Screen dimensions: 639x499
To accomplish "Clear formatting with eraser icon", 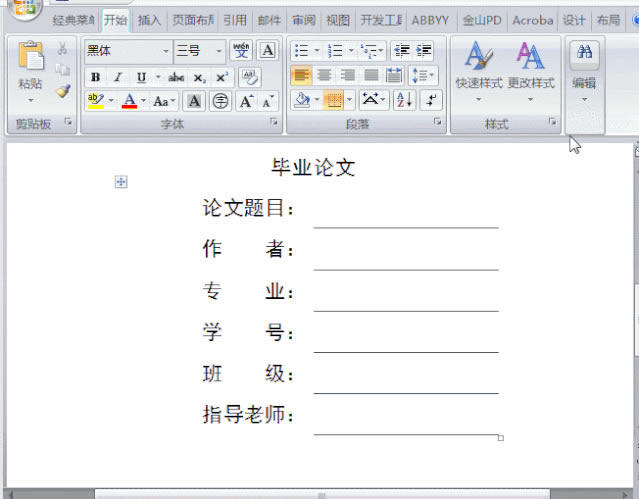I will 250,77.
